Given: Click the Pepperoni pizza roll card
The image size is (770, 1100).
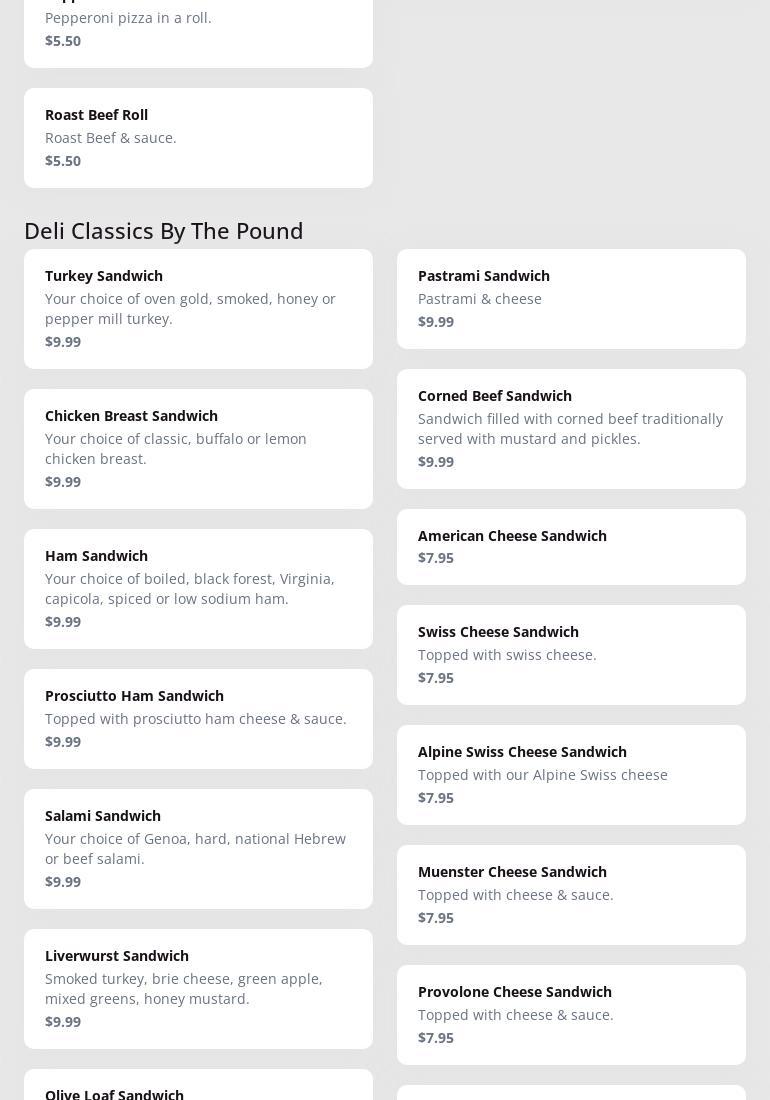Looking at the screenshot, I should tap(198, 30).
